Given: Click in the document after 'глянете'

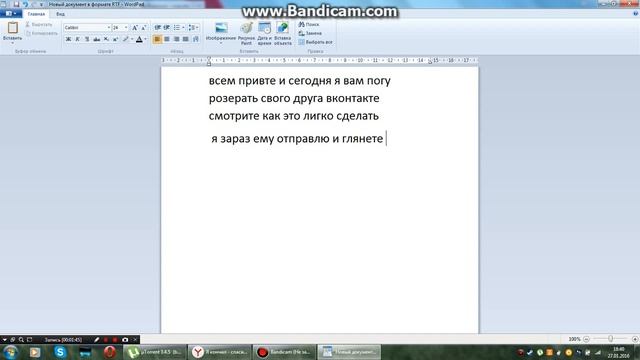Looking at the screenshot, I should tap(386, 139).
